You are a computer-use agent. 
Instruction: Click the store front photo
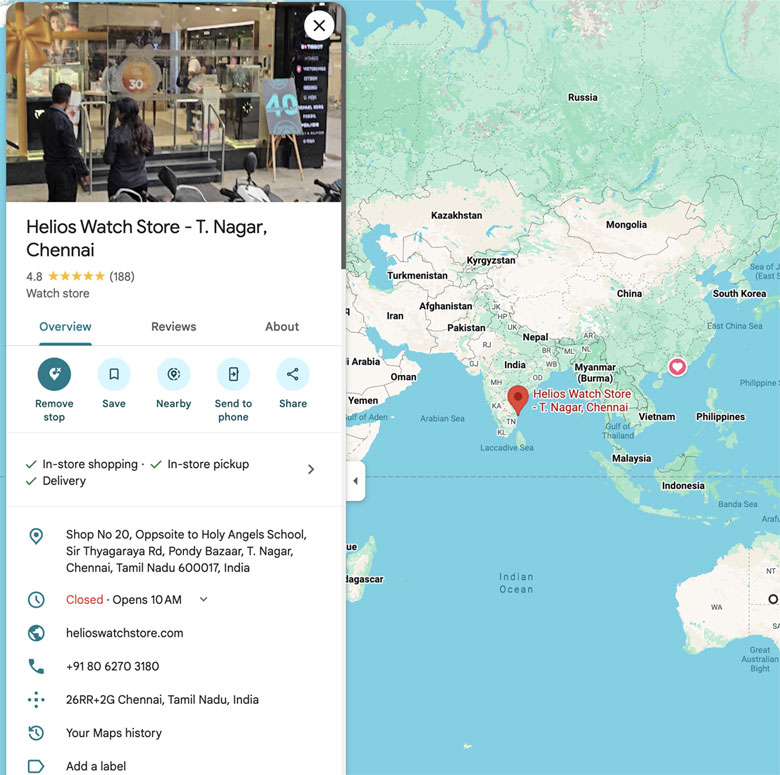point(174,102)
